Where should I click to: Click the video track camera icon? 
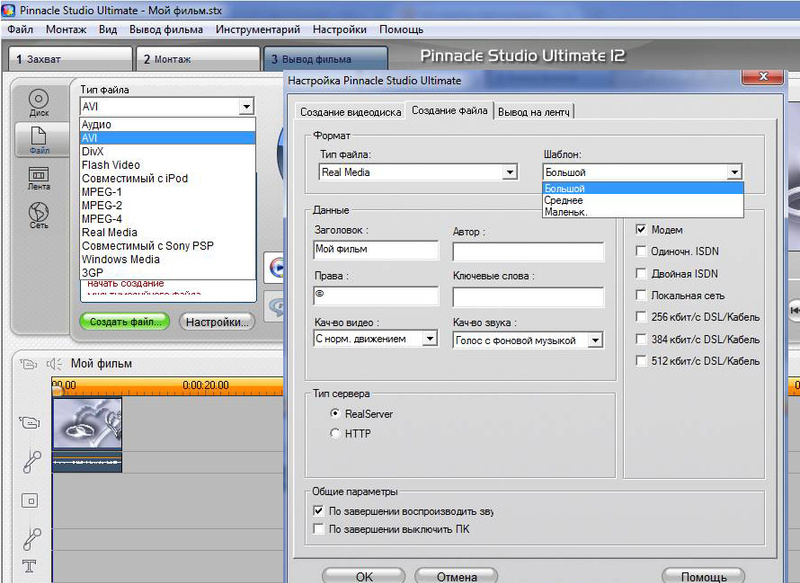(30, 423)
